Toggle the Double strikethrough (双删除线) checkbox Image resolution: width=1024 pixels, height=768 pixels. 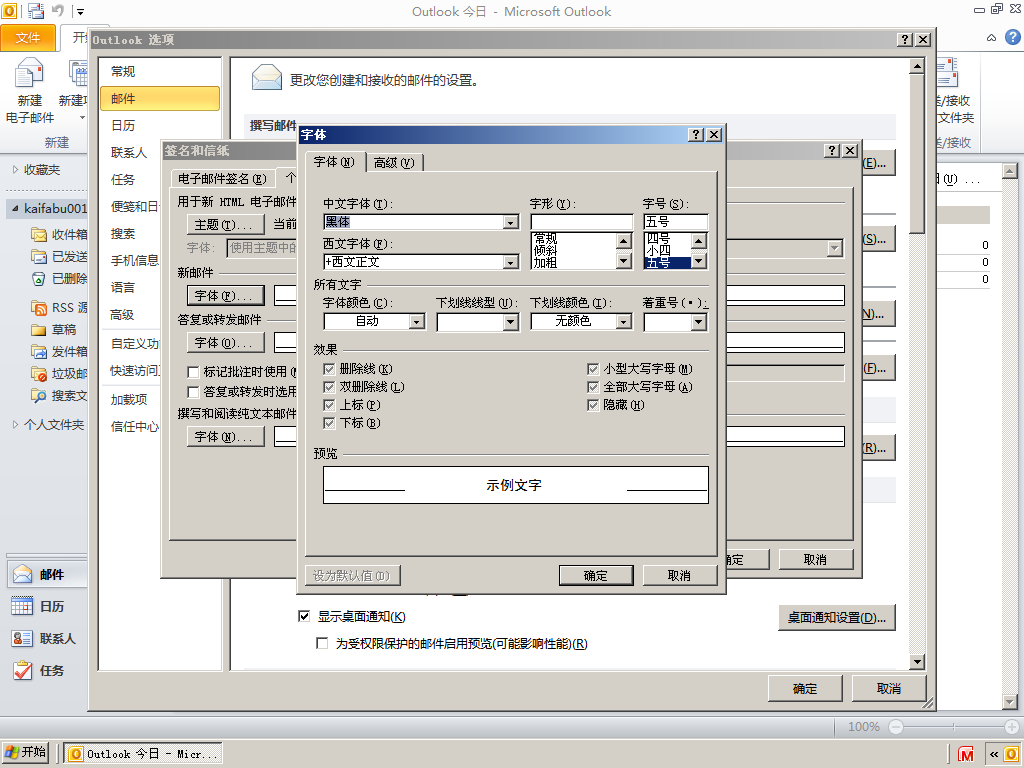pyautogui.click(x=329, y=387)
